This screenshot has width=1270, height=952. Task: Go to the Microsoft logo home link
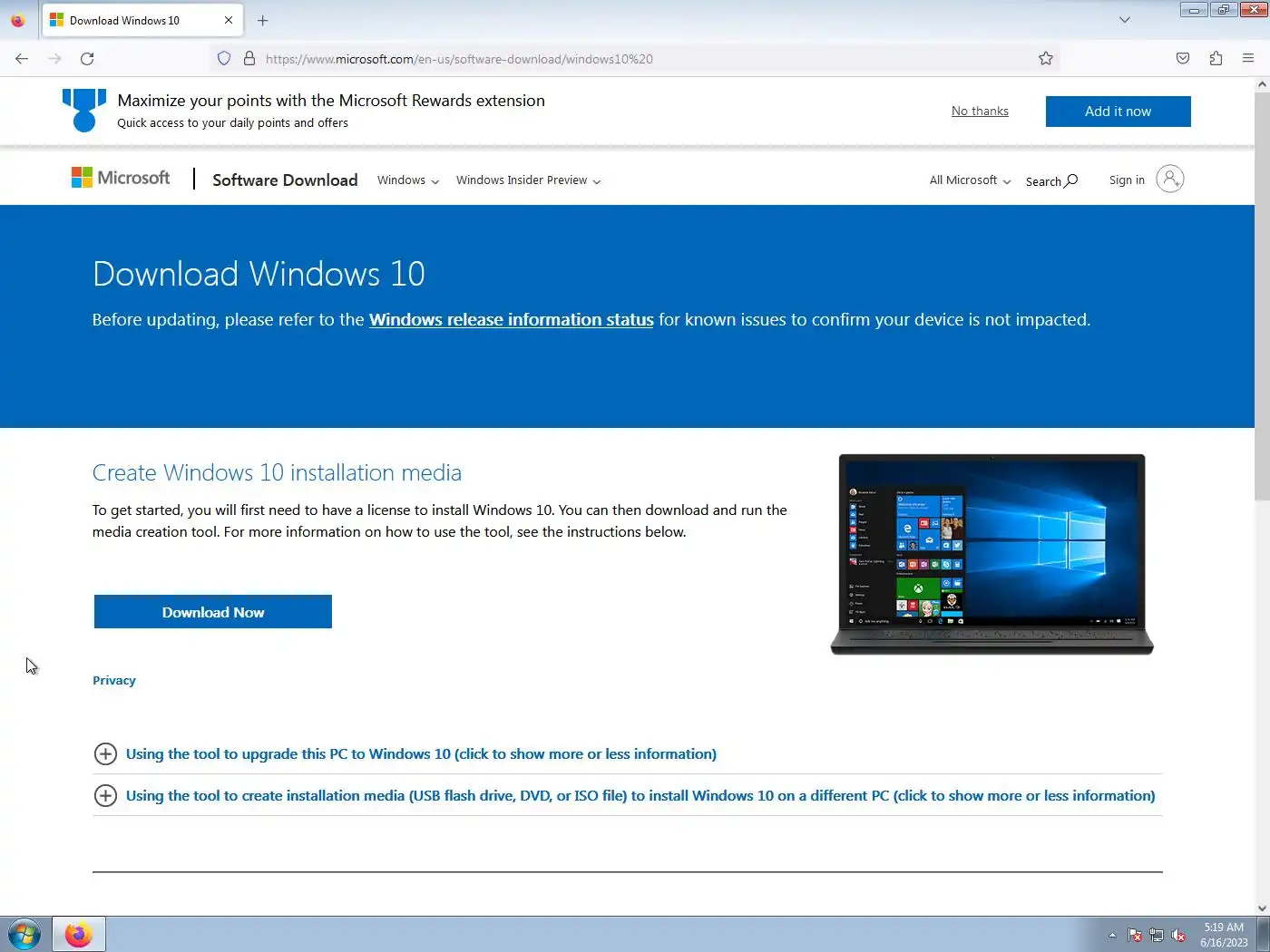click(121, 178)
